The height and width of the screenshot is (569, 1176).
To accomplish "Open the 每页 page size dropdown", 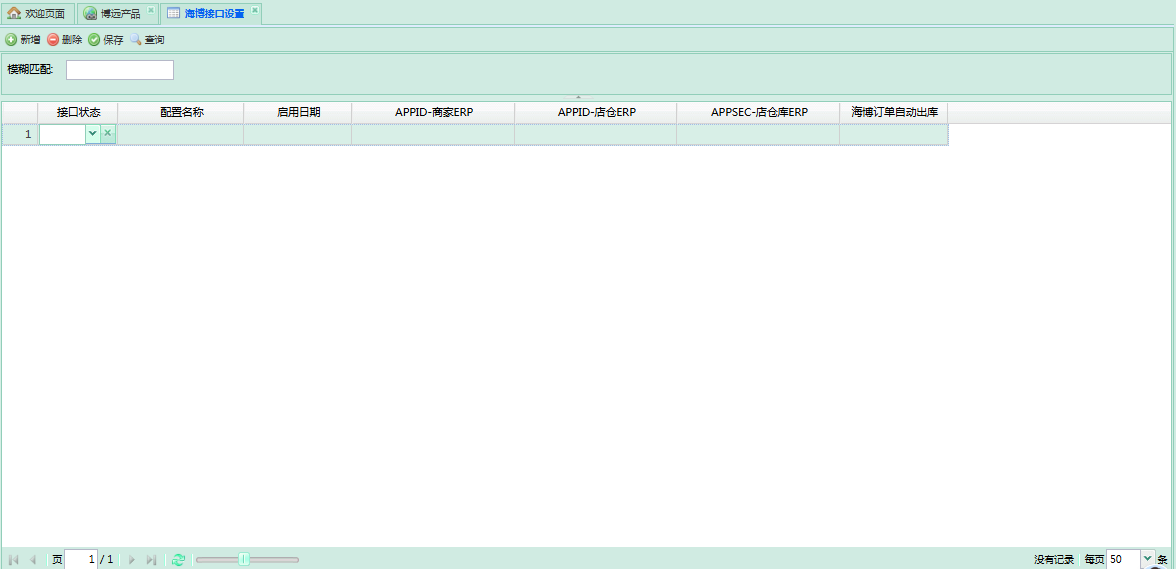I will click(x=1147, y=560).
